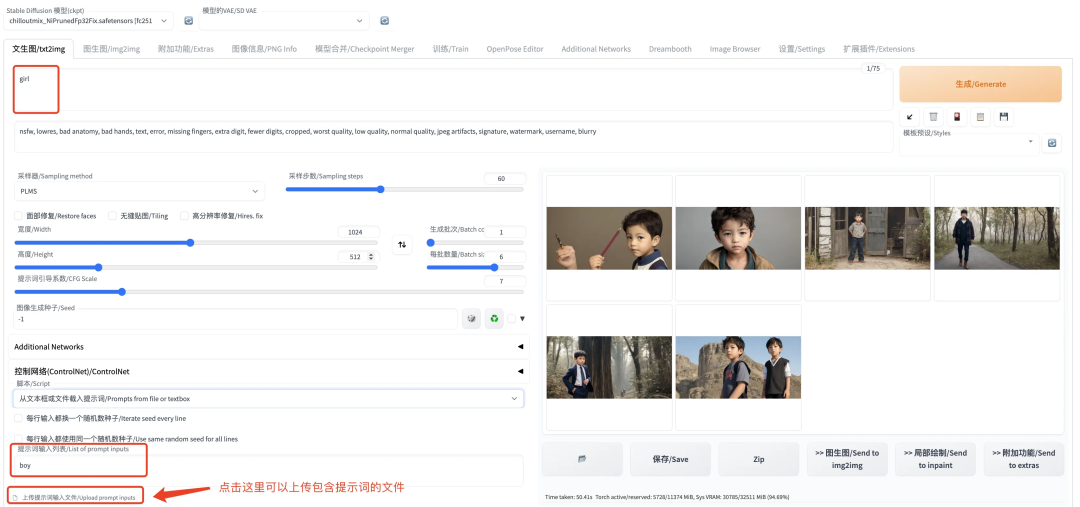Click the Seed input field showing -1
Viewport: 1080px width, 507px height.
pos(236,319)
